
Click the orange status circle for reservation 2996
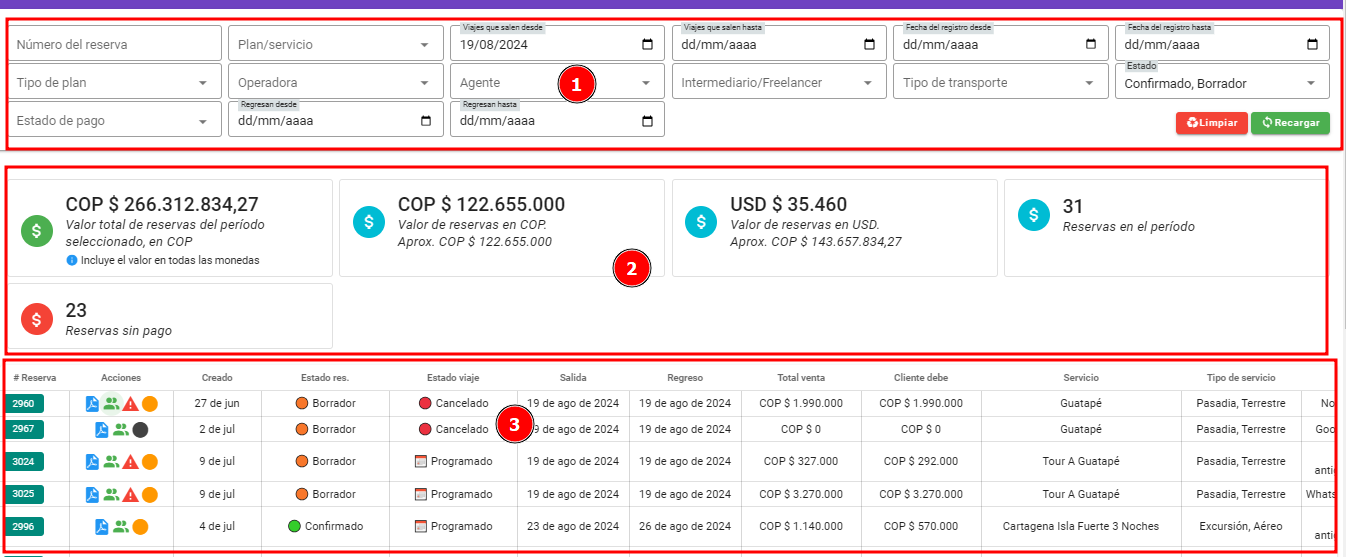pyautogui.click(x=140, y=527)
